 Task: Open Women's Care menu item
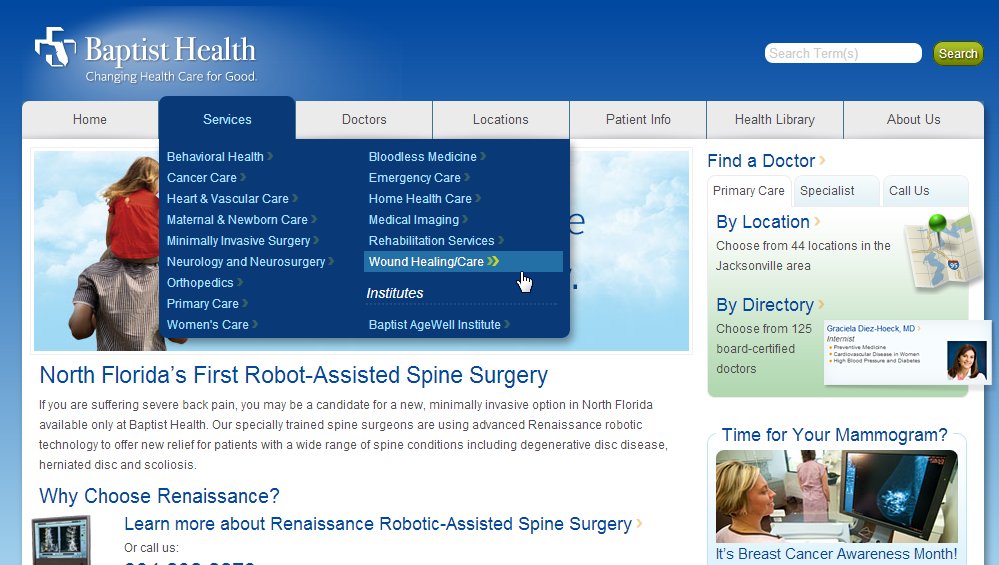(x=208, y=325)
